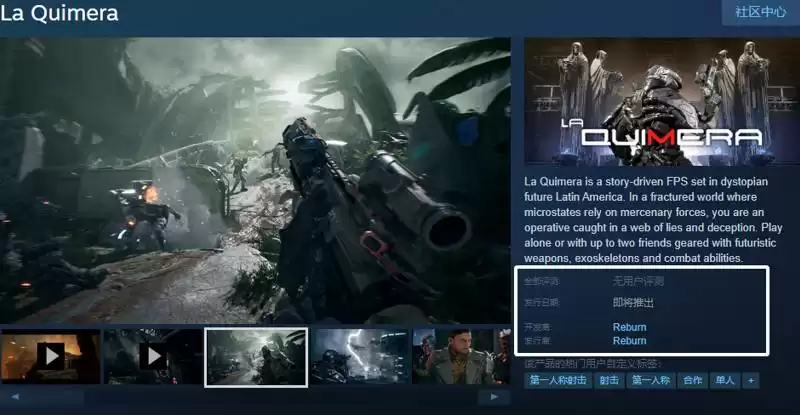Click the game description paragraph
The height and width of the screenshot is (415, 800).
tap(653, 220)
